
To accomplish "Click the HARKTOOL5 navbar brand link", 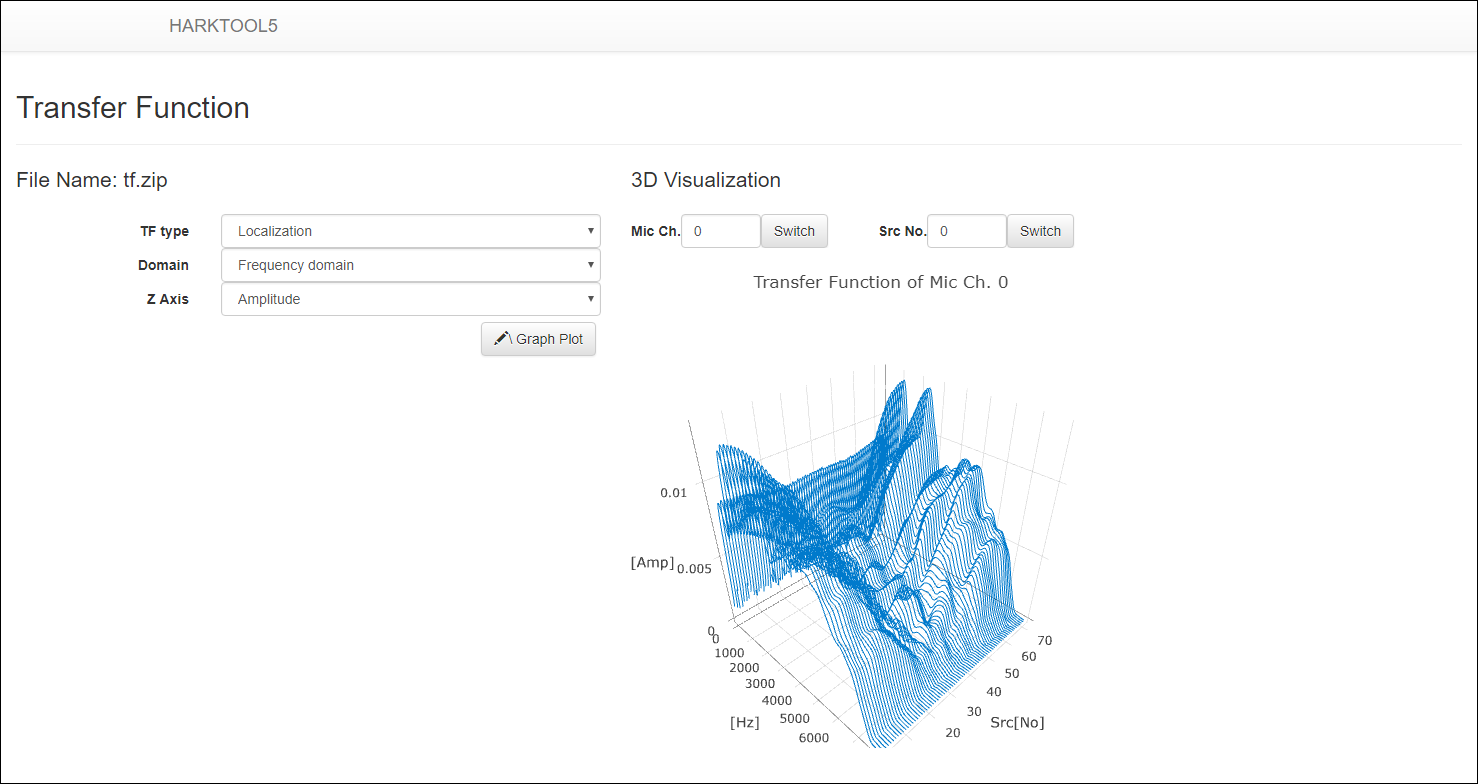I will pos(223,26).
